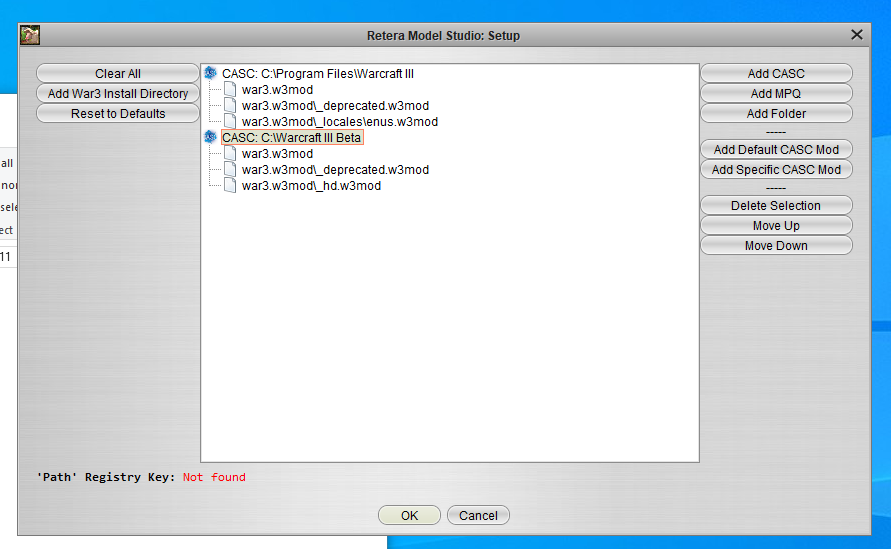The width and height of the screenshot is (891, 549).
Task: Select war3.w3mod\_deprecated.w3mod under Program Files CASC
Action: 335,105
